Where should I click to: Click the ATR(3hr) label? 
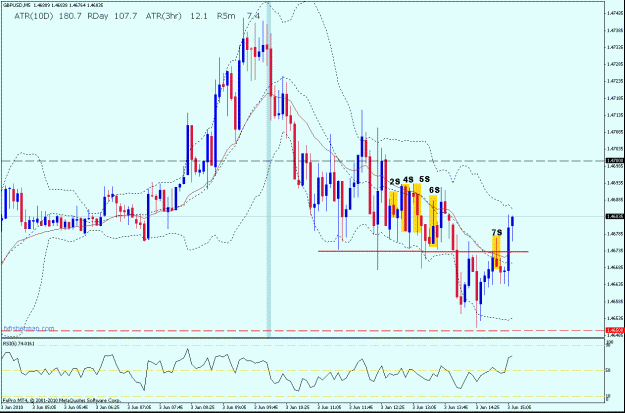[164, 16]
